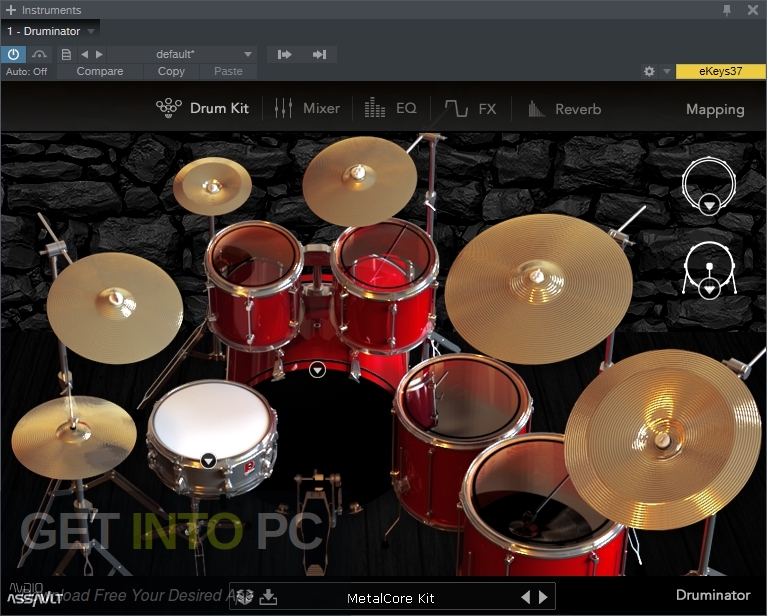Viewport: 767px width, 616px height.
Task: Click the kick drum pedal
Action: coord(314,526)
